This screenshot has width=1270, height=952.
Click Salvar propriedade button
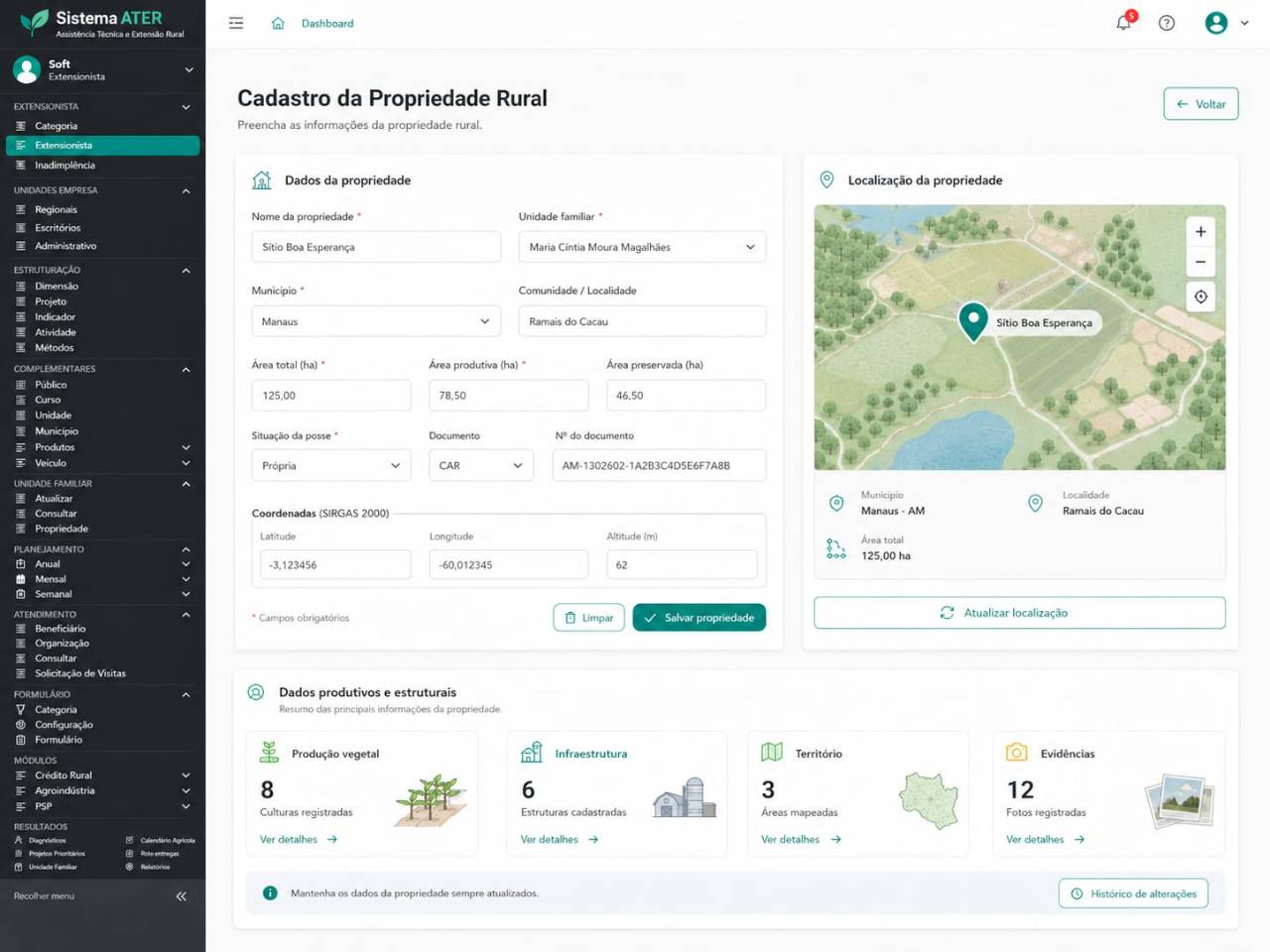click(699, 618)
